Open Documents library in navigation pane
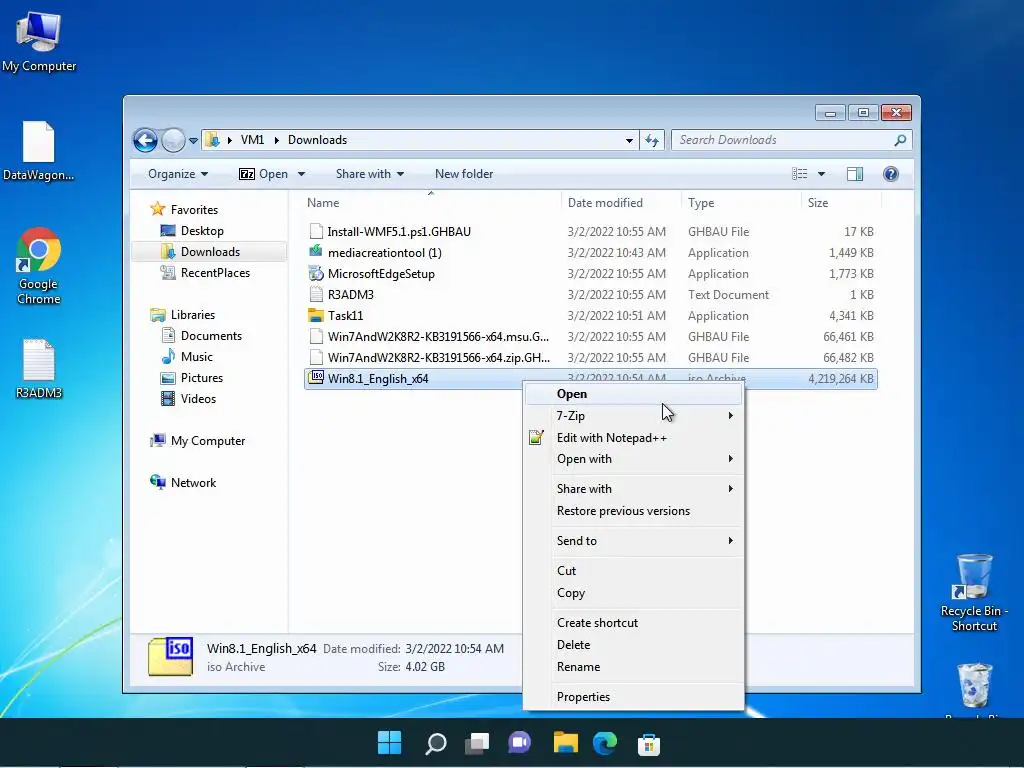The width and height of the screenshot is (1024, 768). point(211,336)
